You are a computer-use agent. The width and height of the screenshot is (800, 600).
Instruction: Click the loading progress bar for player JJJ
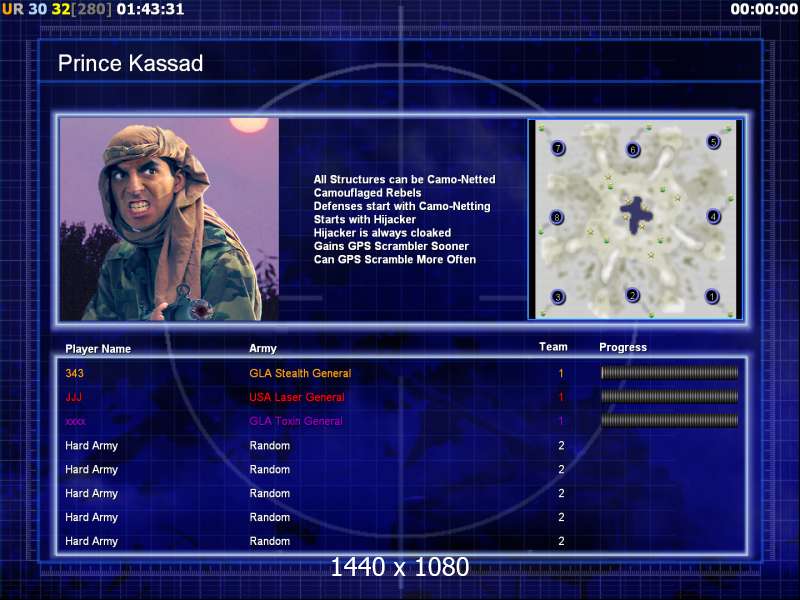pos(669,396)
